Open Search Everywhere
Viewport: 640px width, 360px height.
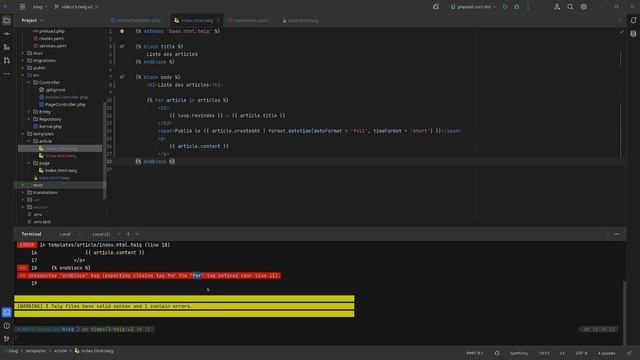[570, 7]
